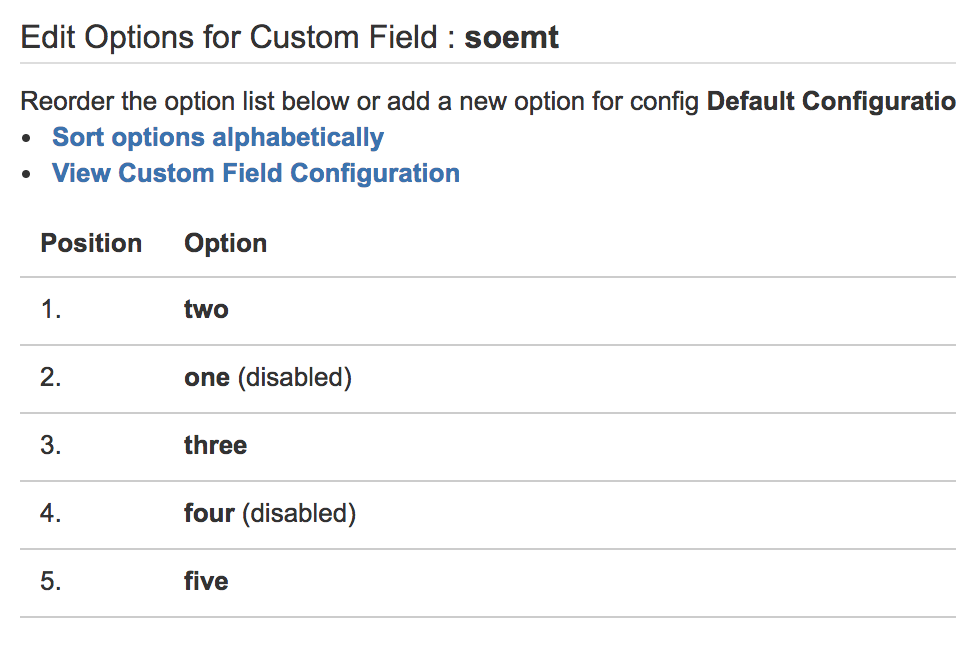Click the disabled label beside option one
Viewport: 956px width, 656px height.
coord(295,378)
